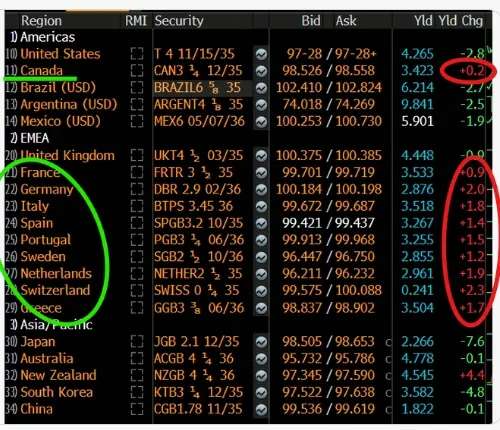Viewport: 500px width, 430px height.
Task: Select security BRAZIL6 ⅝ 35
Action: point(197,88)
